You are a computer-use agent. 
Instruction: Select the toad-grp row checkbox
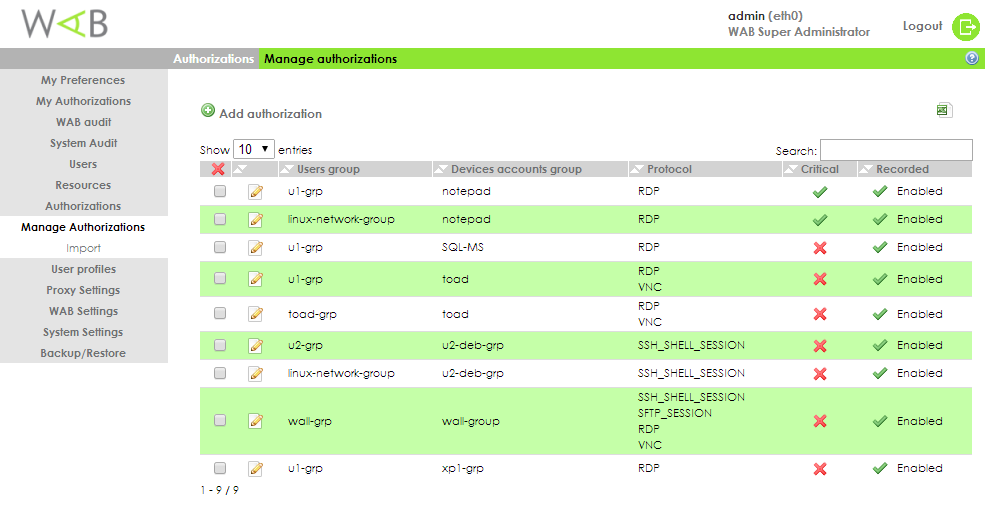[x=220, y=314]
